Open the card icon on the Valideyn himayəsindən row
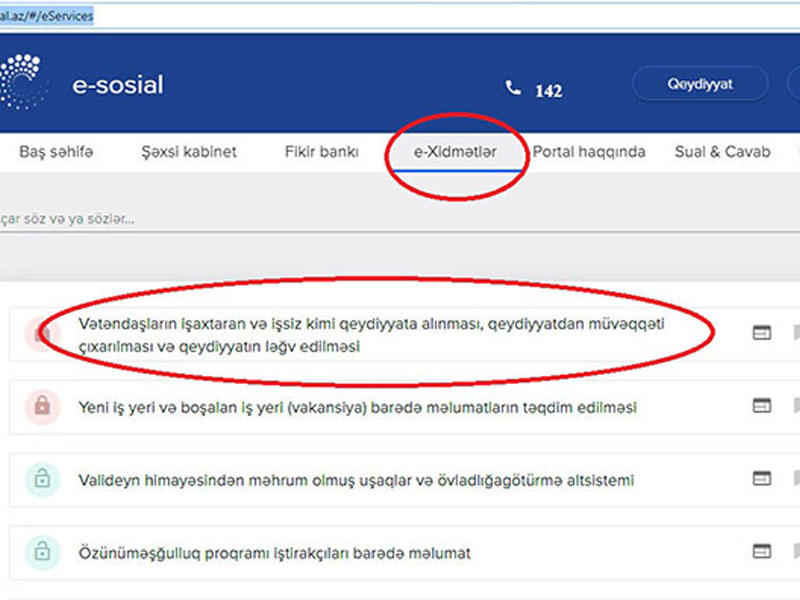 (762, 479)
